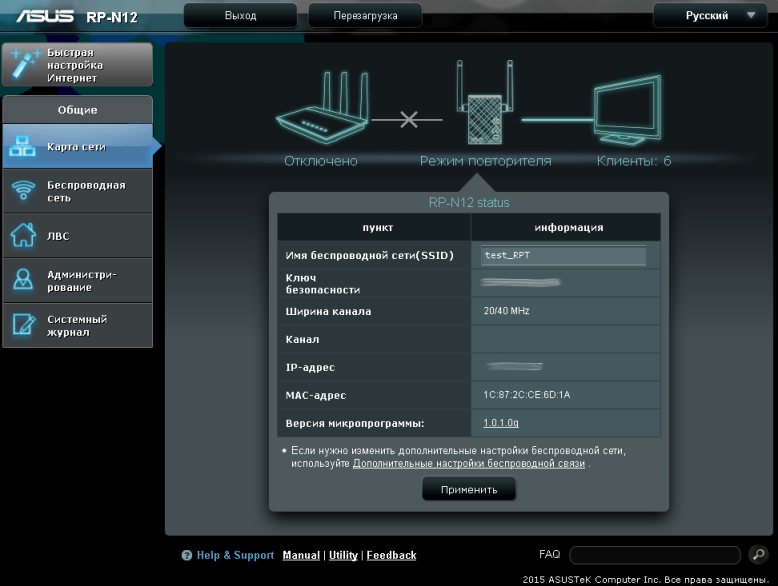
Task: Click the administration user icon
Action: click(x=23, y=280)
